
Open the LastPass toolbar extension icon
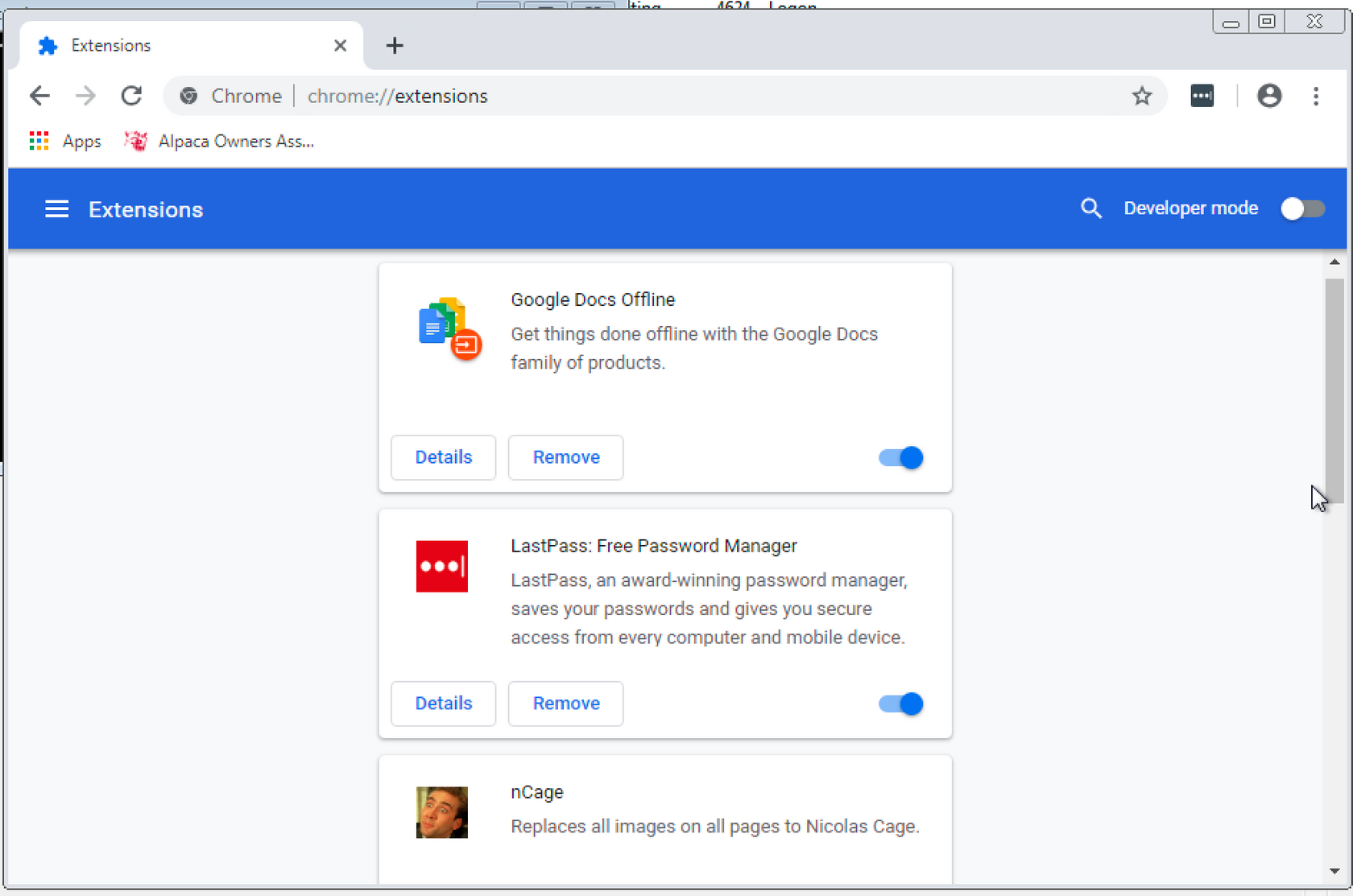[1202, 96]
